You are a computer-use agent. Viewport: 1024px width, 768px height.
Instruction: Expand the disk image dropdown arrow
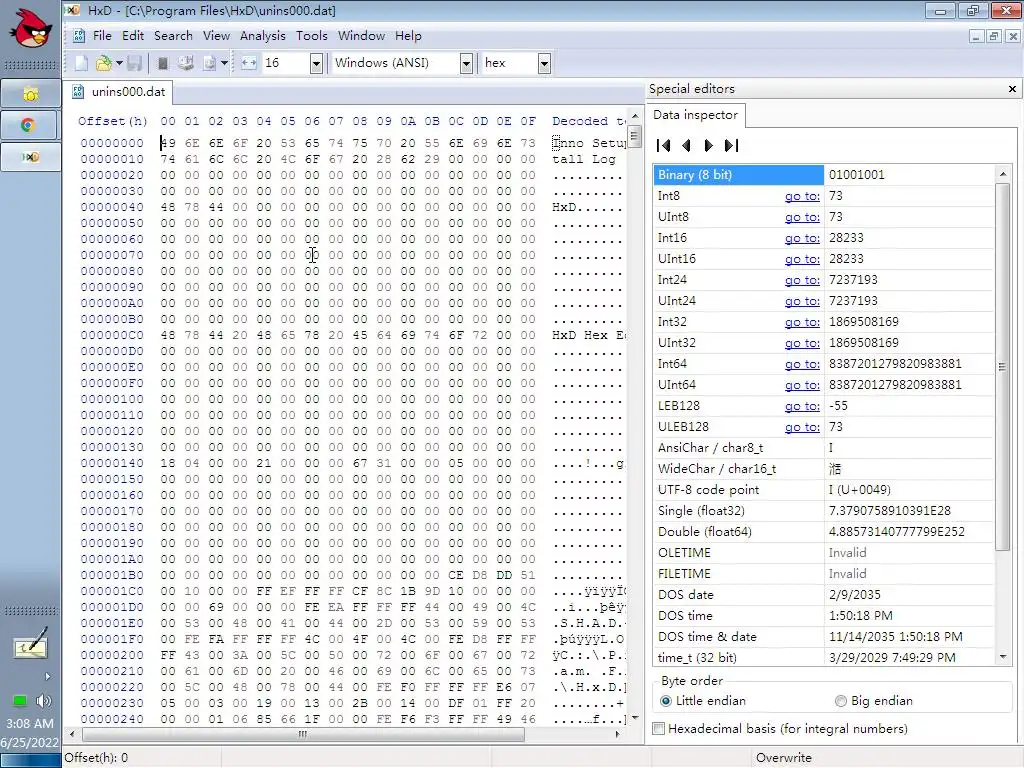(224, 63)
